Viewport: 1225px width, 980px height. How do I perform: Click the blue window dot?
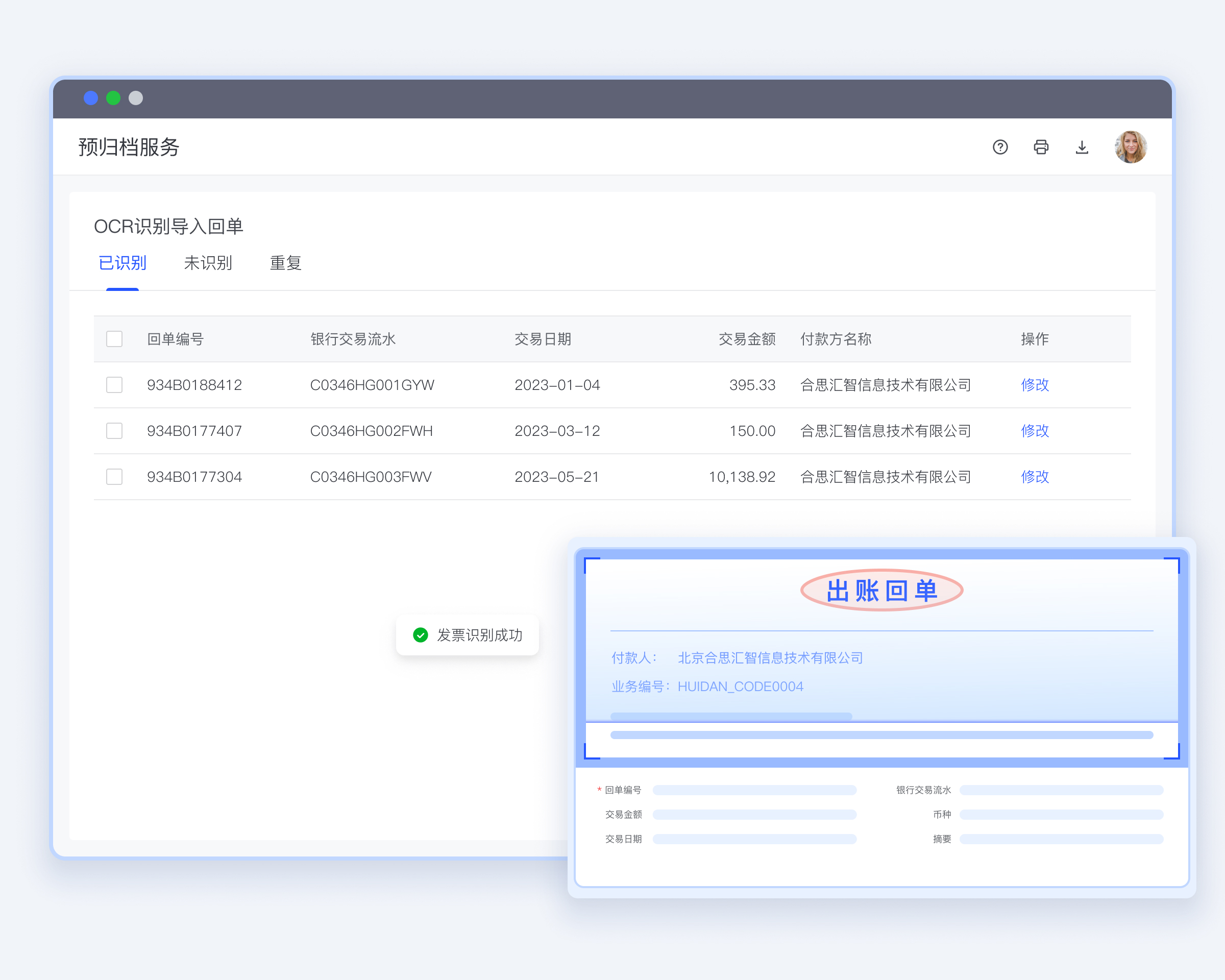pos(91,99)
